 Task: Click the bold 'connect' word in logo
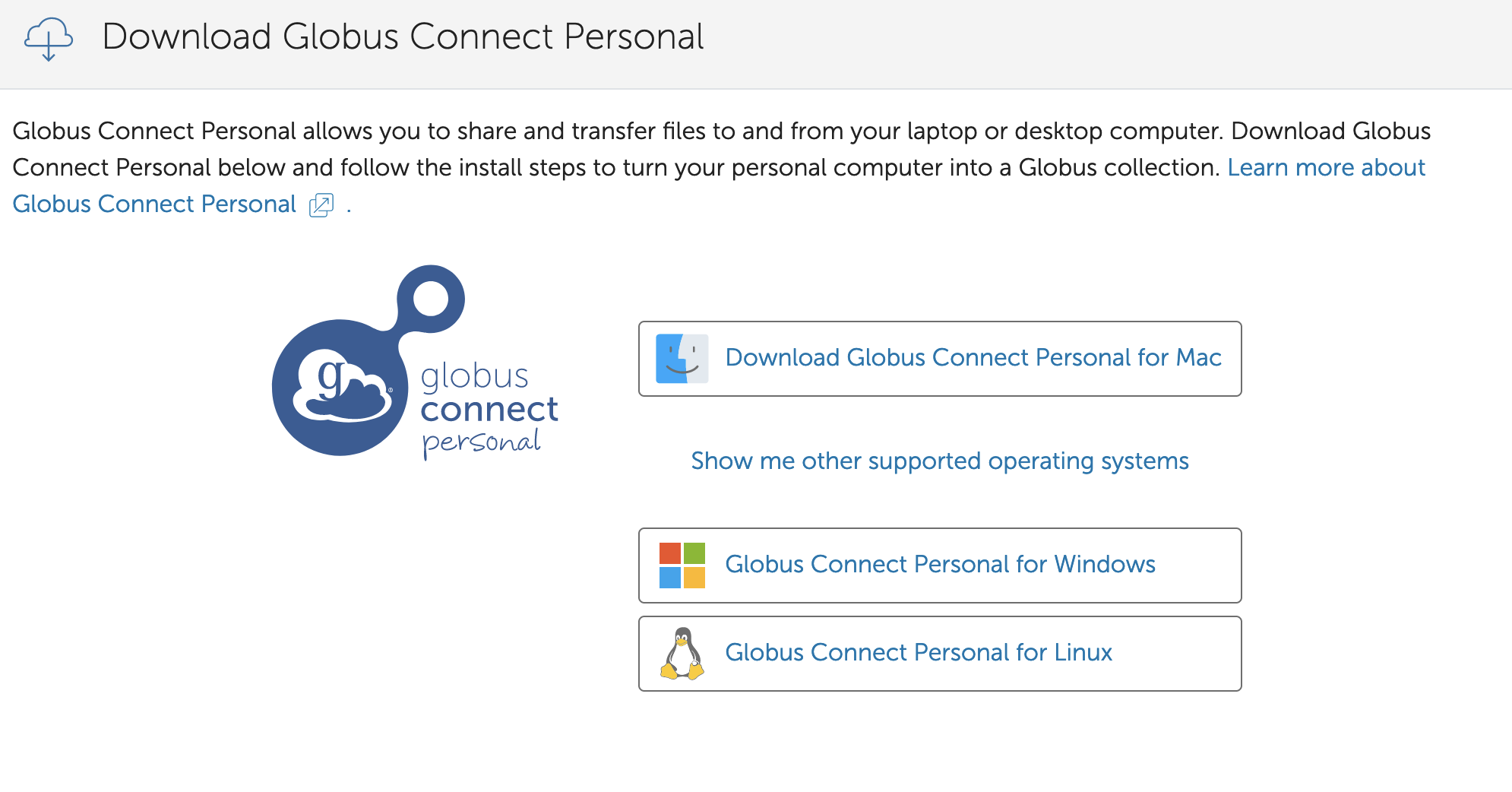click(489, 410)
